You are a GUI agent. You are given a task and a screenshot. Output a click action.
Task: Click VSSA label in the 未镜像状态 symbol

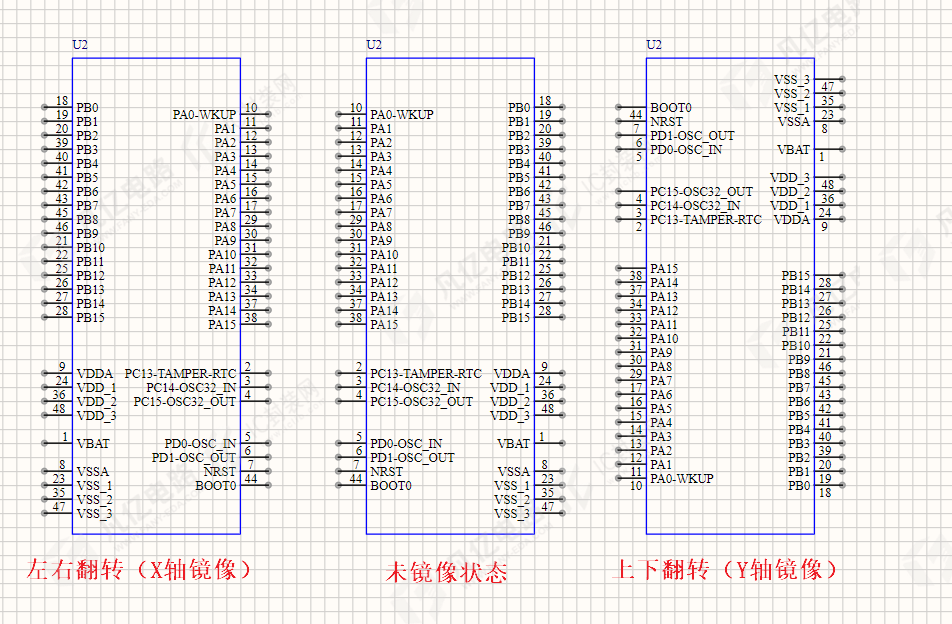click(x=514, y=472)
